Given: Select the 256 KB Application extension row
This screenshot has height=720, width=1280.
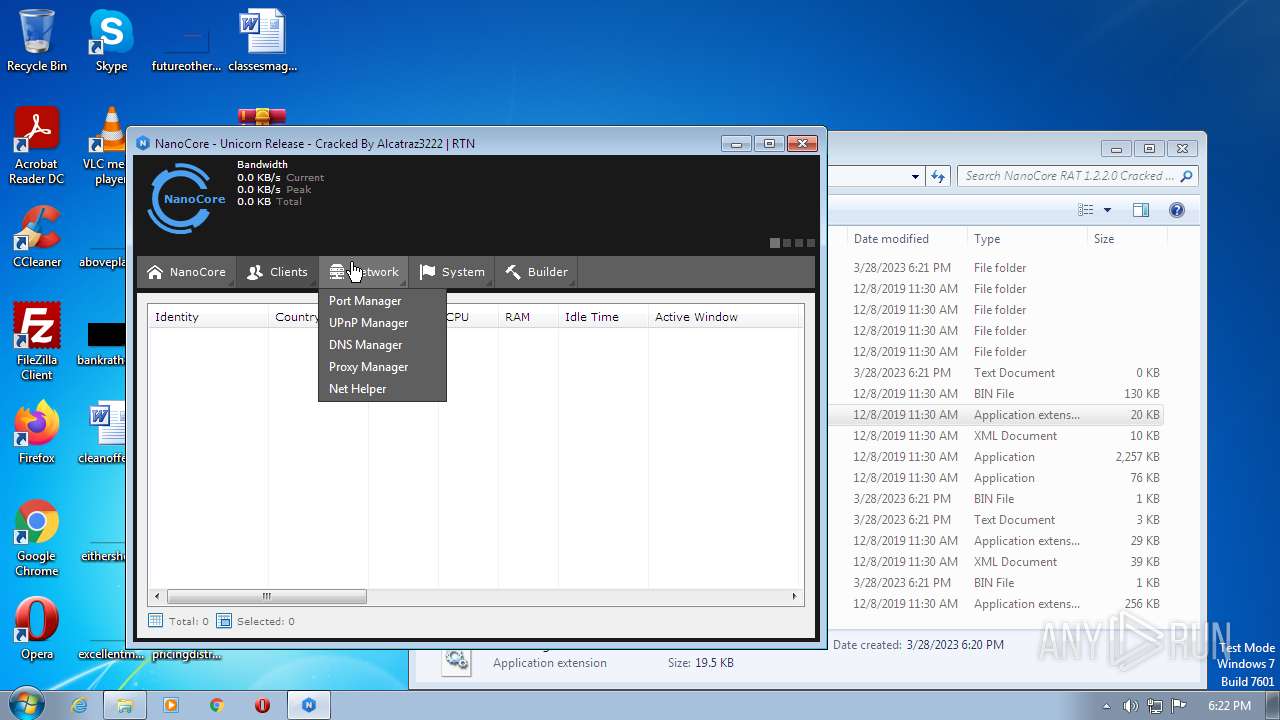Looking at the screenshot, I should pyautogui.click(x=995, y=604).
